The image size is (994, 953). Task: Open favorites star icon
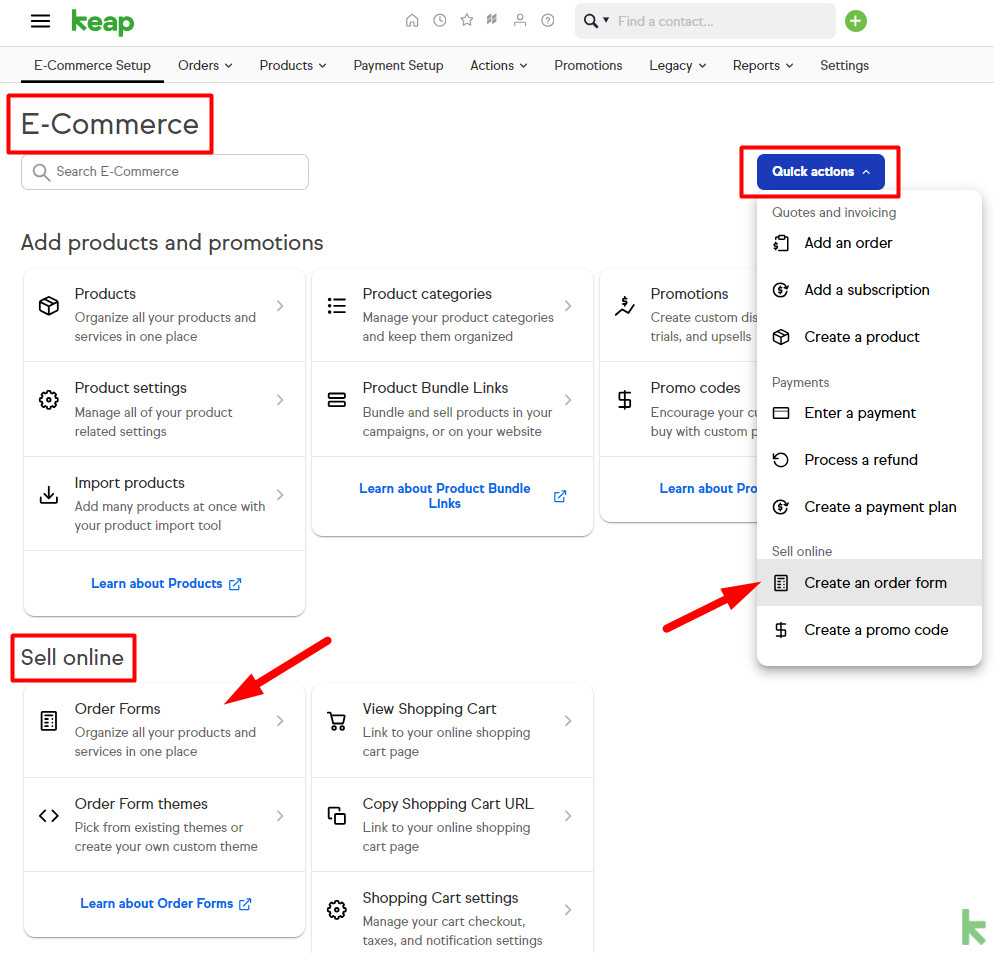point(467,20)
